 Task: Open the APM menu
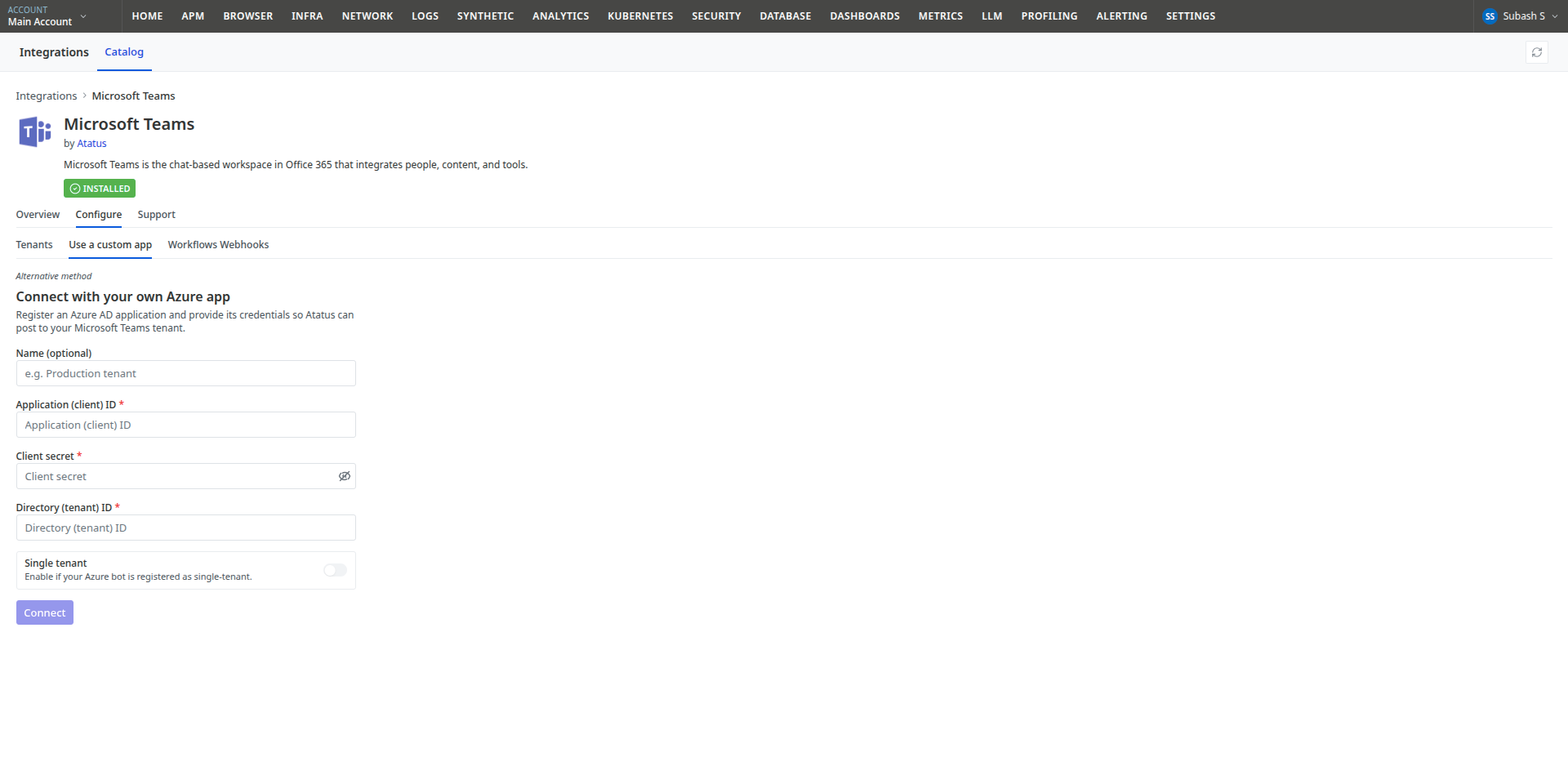pyautogui.click(x=193, y=16)
